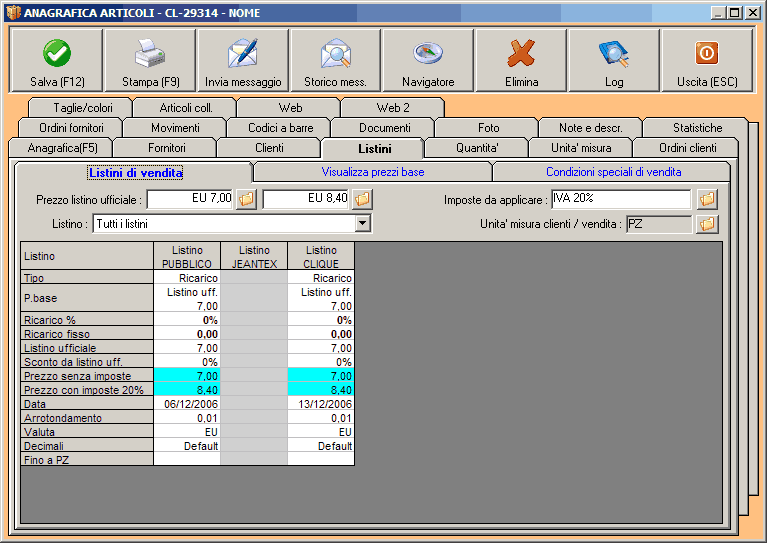Screen dimensions: 767x543
Task: Open the Fornitori tab
Action: point(166,148)
